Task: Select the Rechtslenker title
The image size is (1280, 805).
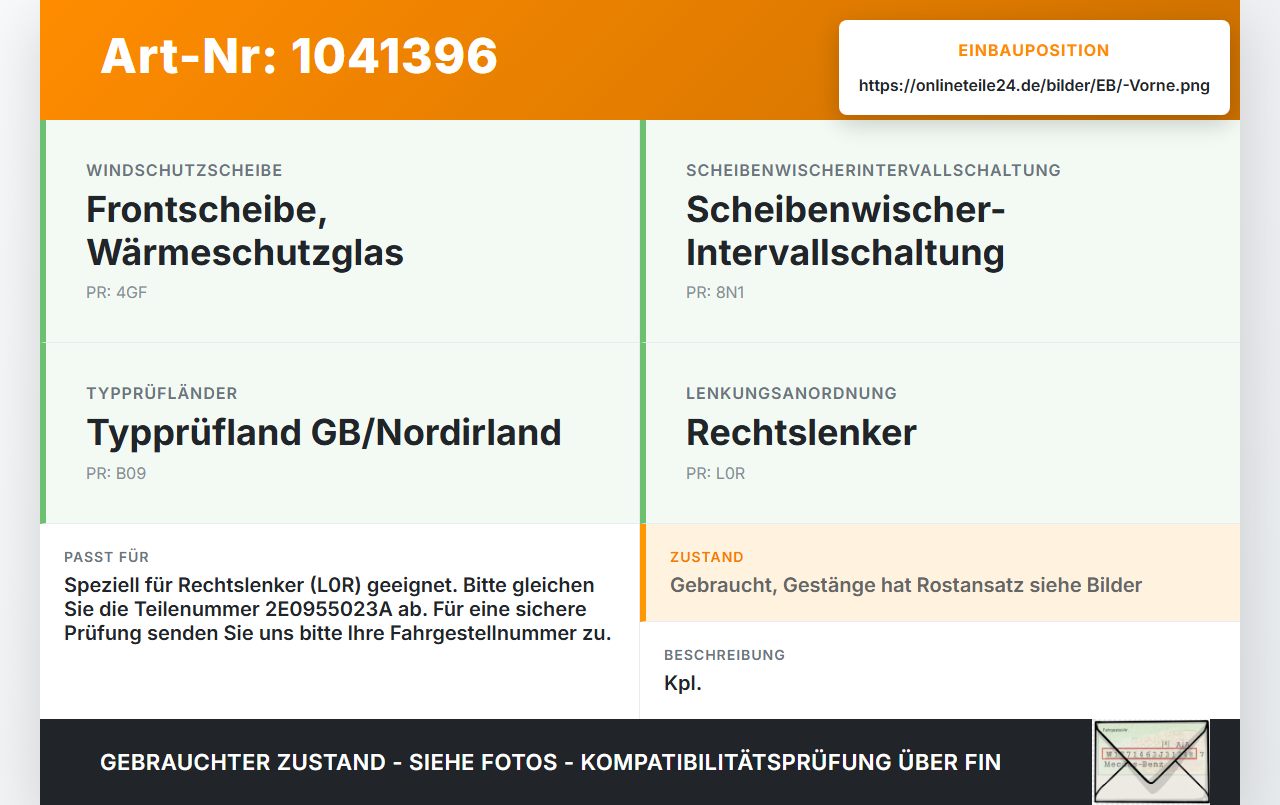Action: [x=801, y=433]
